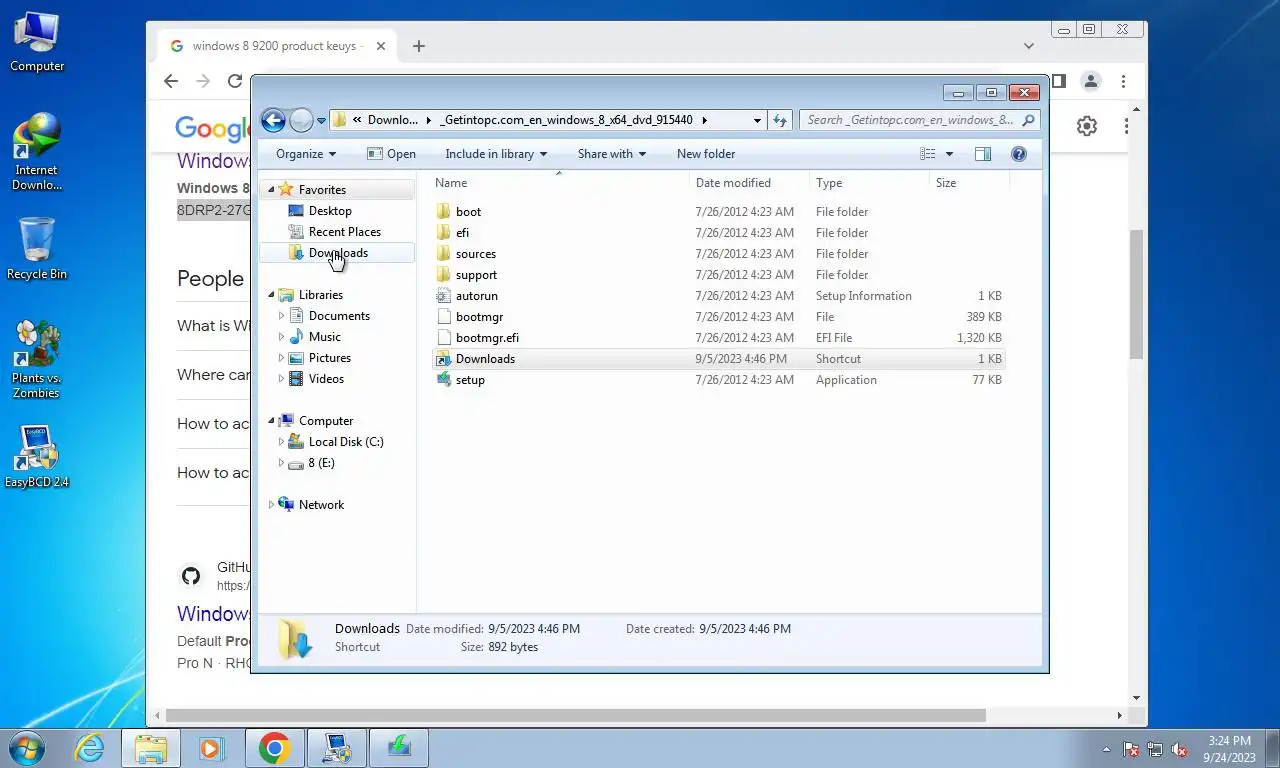Select the efi folder icon

click(x=444, y=233)
